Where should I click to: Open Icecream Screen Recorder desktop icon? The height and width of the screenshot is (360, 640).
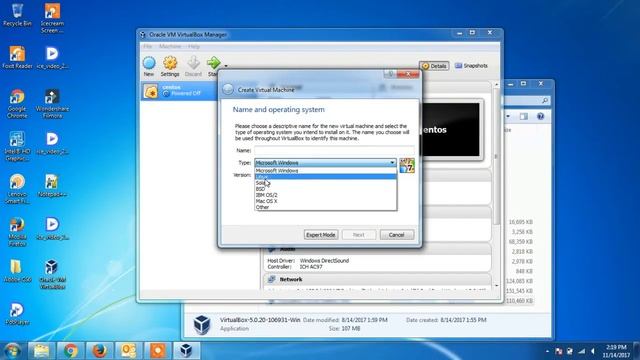[x=52, y=18]
